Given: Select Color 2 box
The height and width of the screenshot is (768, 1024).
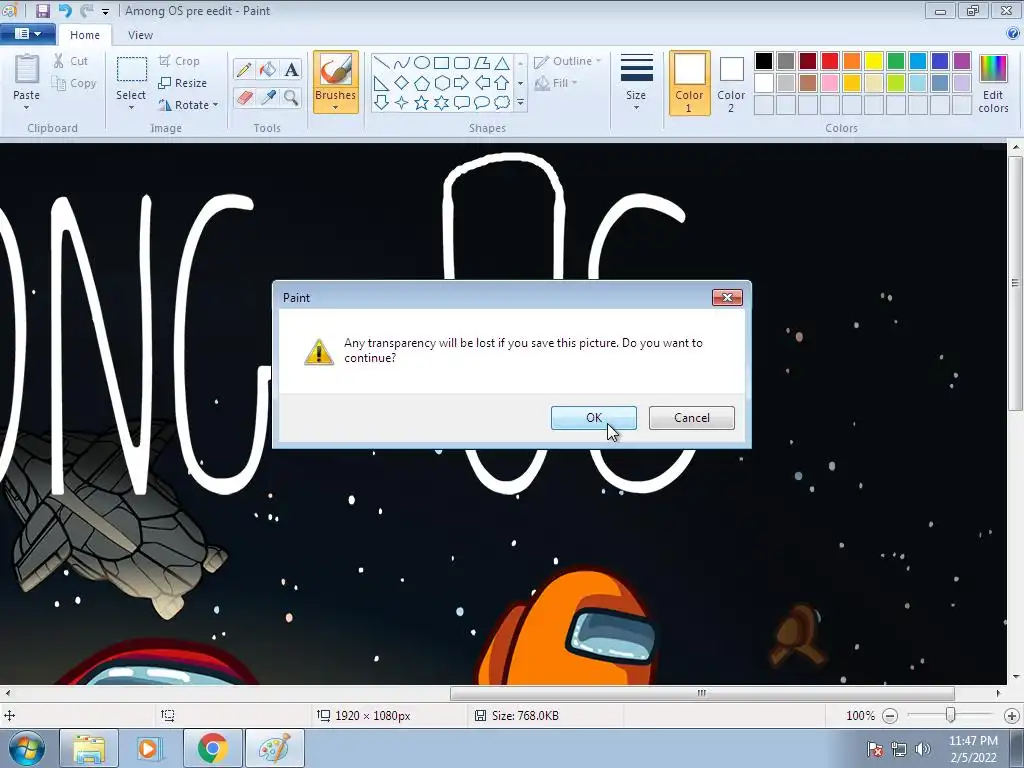Looking at the screenshot, I should tap(731, 83).
